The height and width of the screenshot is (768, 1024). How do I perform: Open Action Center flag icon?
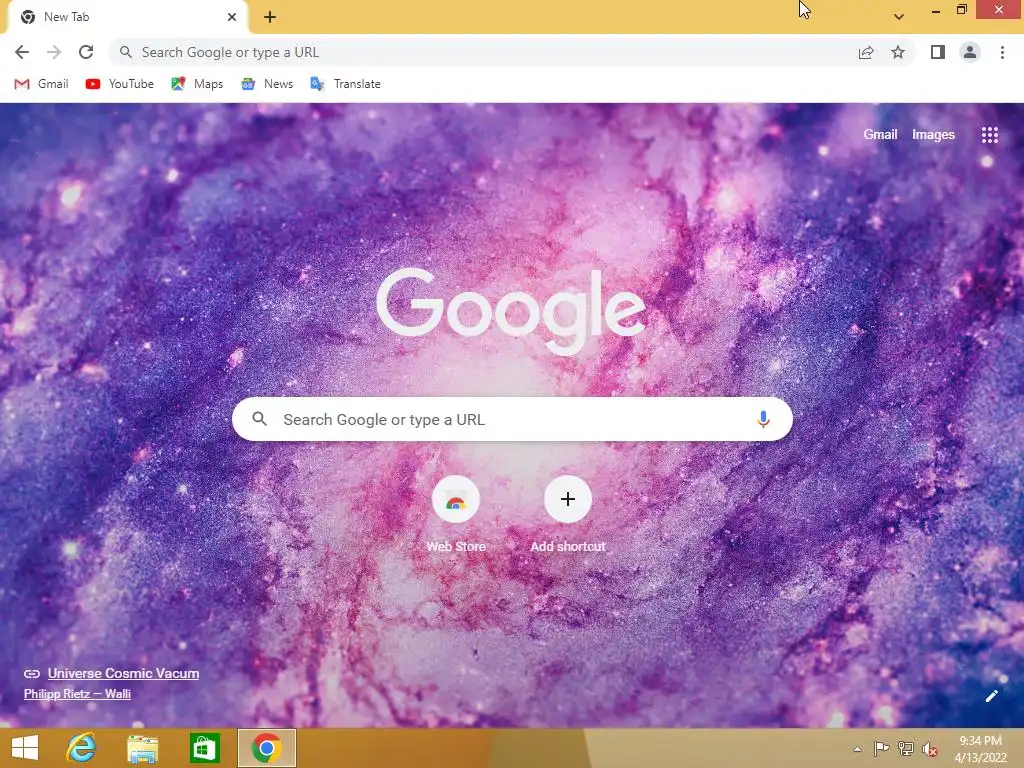point(881,749)
